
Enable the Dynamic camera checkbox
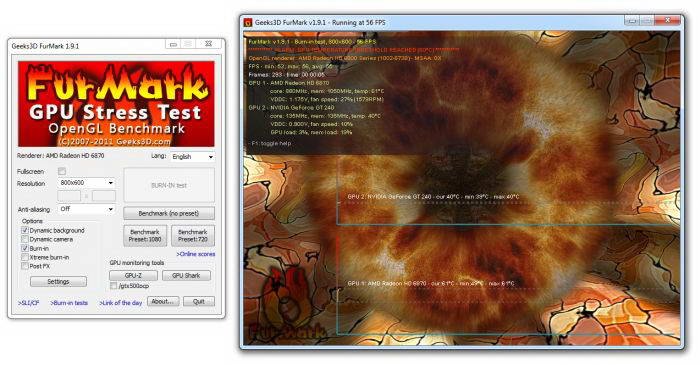click(x=25, y=239)
